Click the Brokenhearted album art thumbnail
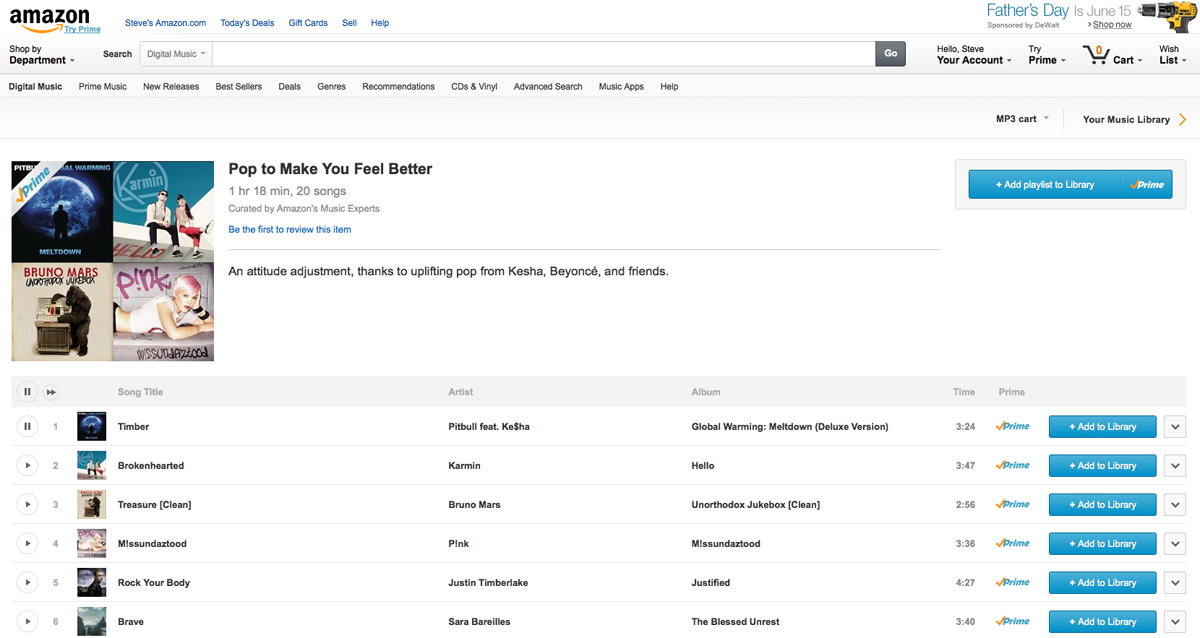Screen dimensions: 1200x638 [x=92, y=466]
